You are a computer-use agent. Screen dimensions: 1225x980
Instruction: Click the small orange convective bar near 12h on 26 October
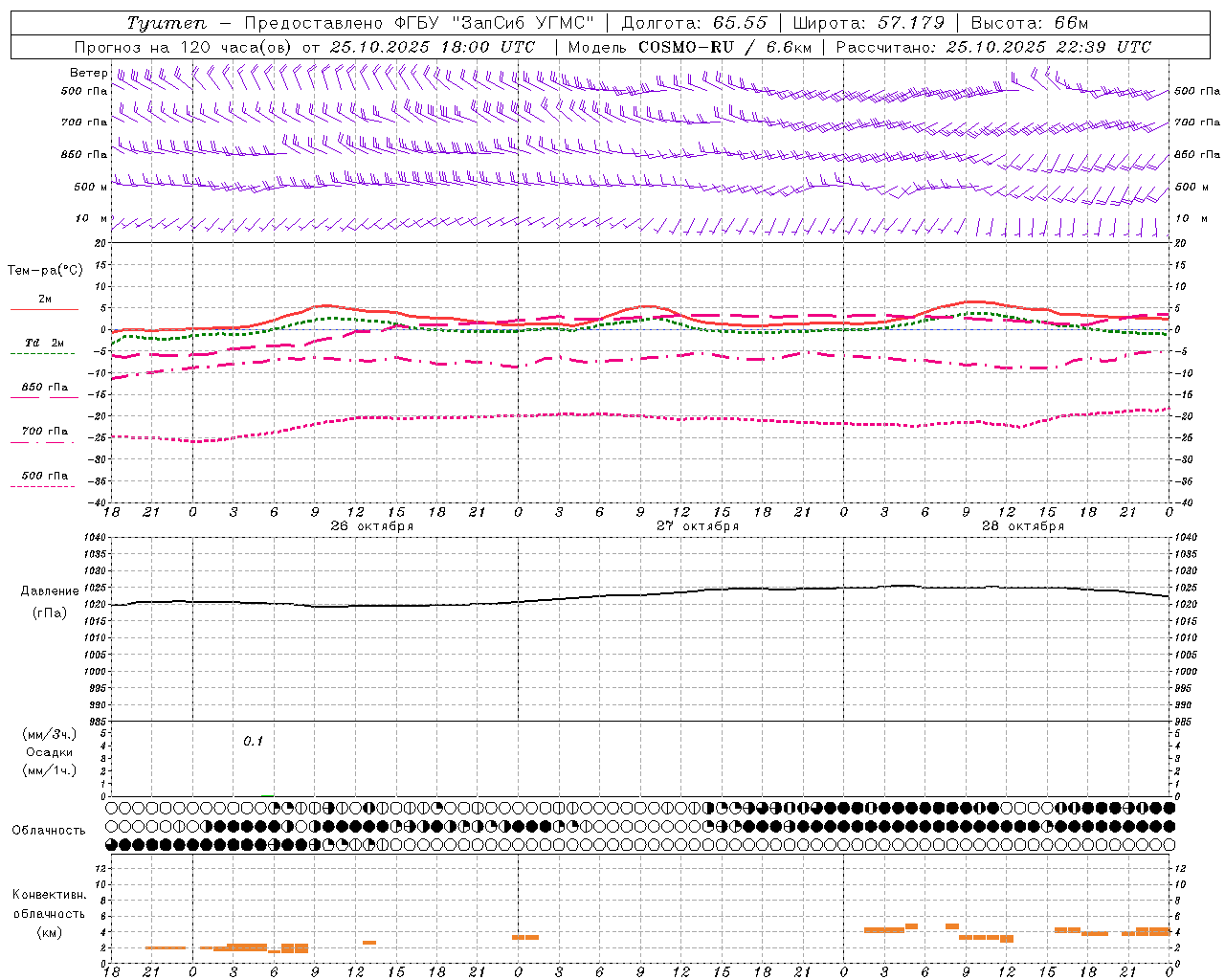pyautogui.click(x=369, y=943)
